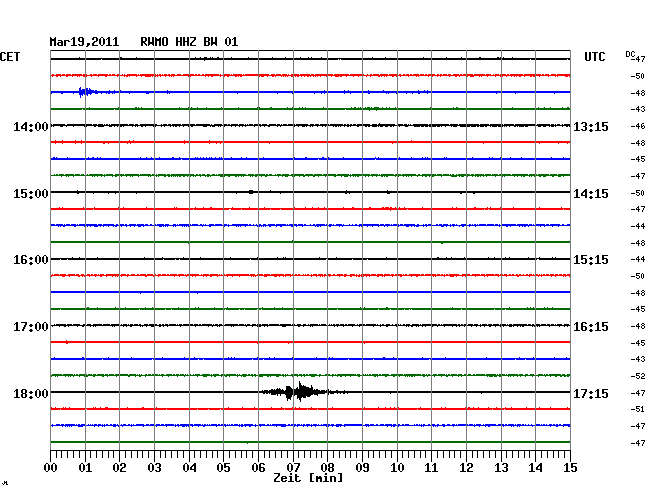This screenshot has height=494, width=650.
Task: Click the CET timezone label
Action: [10, 57]
